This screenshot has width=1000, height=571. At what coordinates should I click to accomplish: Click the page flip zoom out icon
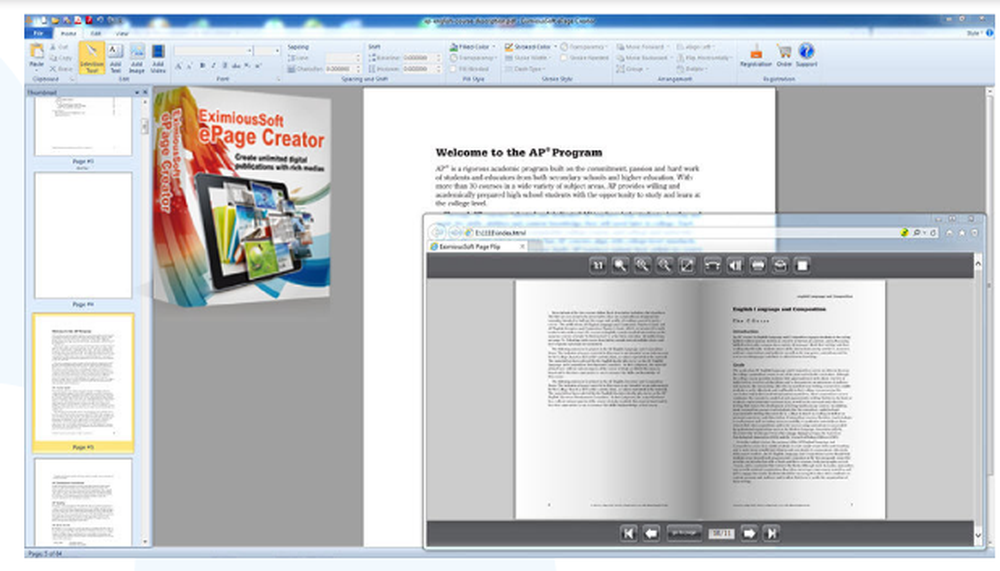(665, 265)
